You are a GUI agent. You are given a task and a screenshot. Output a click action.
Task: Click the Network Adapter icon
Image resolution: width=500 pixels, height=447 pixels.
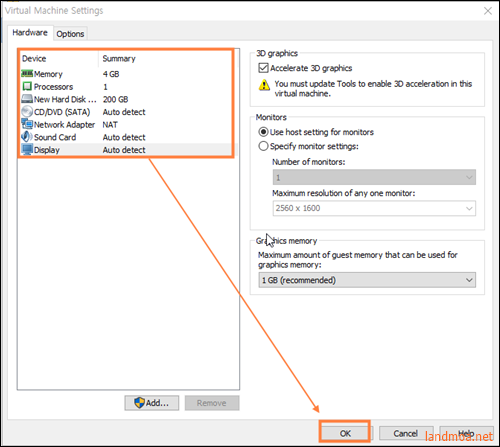[27, 124]
